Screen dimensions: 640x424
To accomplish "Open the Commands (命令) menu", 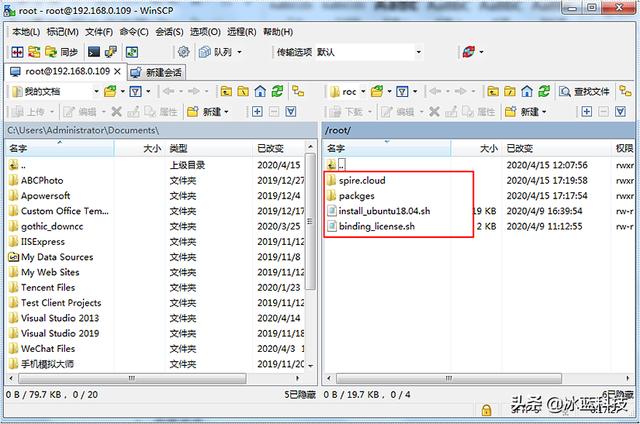I will coord(134,31).
